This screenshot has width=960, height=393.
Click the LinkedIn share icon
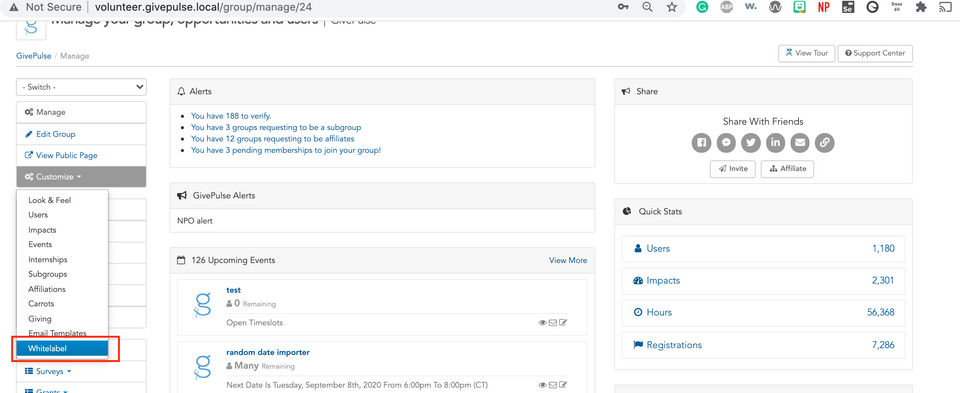click(775, 143)
